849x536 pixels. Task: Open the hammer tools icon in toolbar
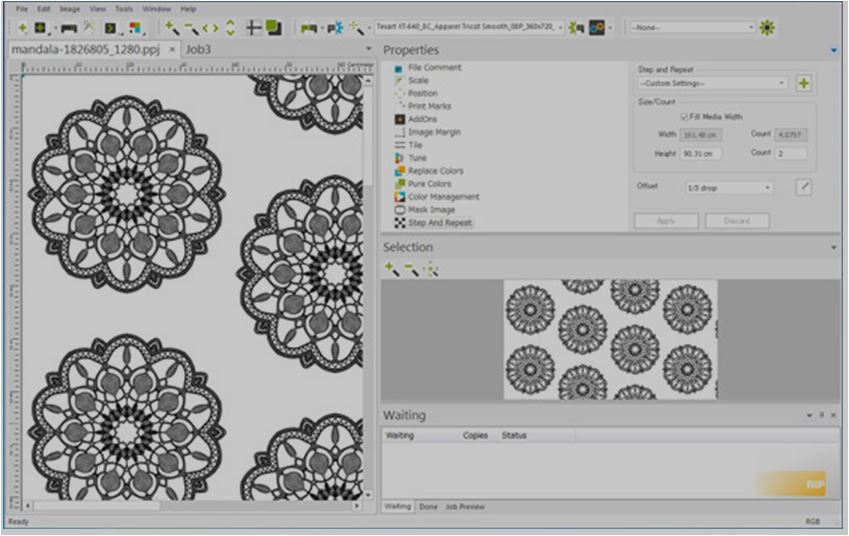[89, 28]
